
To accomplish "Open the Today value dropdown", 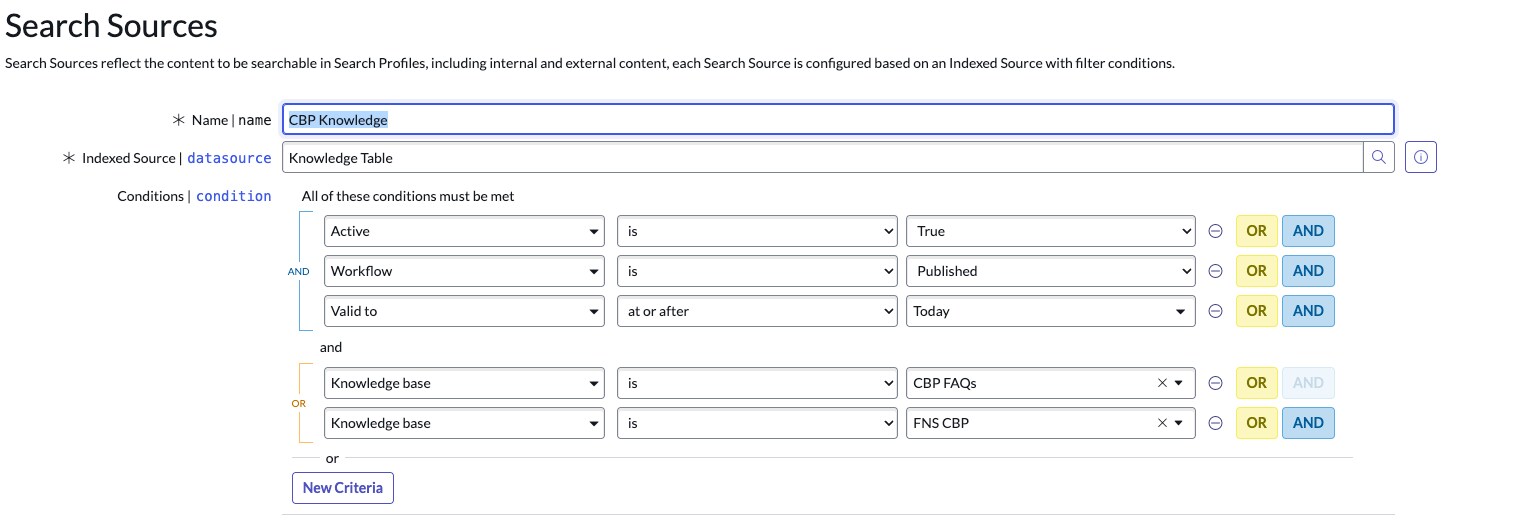I will pos(1050,311).
